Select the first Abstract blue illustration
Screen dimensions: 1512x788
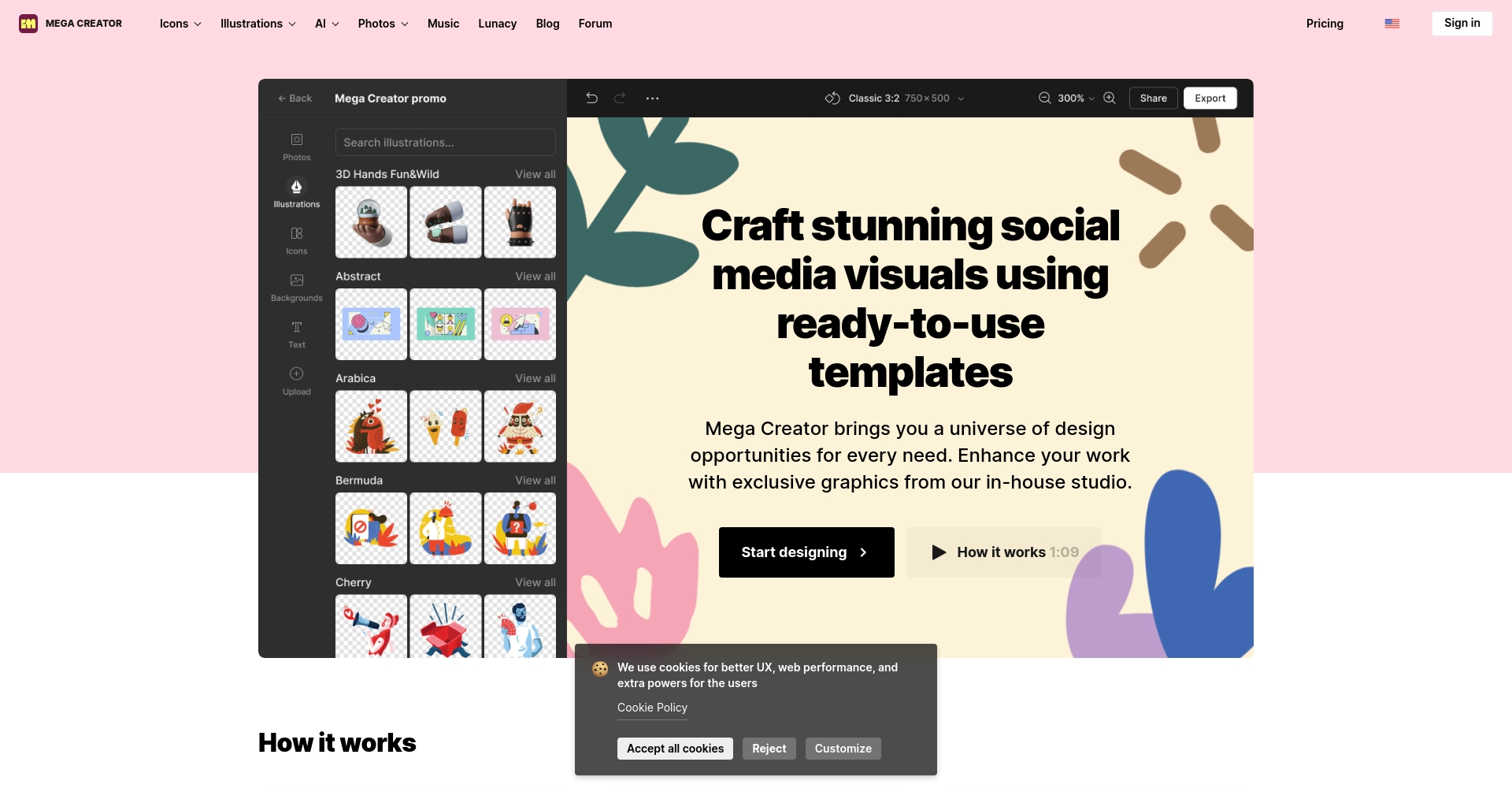point(372,325)
